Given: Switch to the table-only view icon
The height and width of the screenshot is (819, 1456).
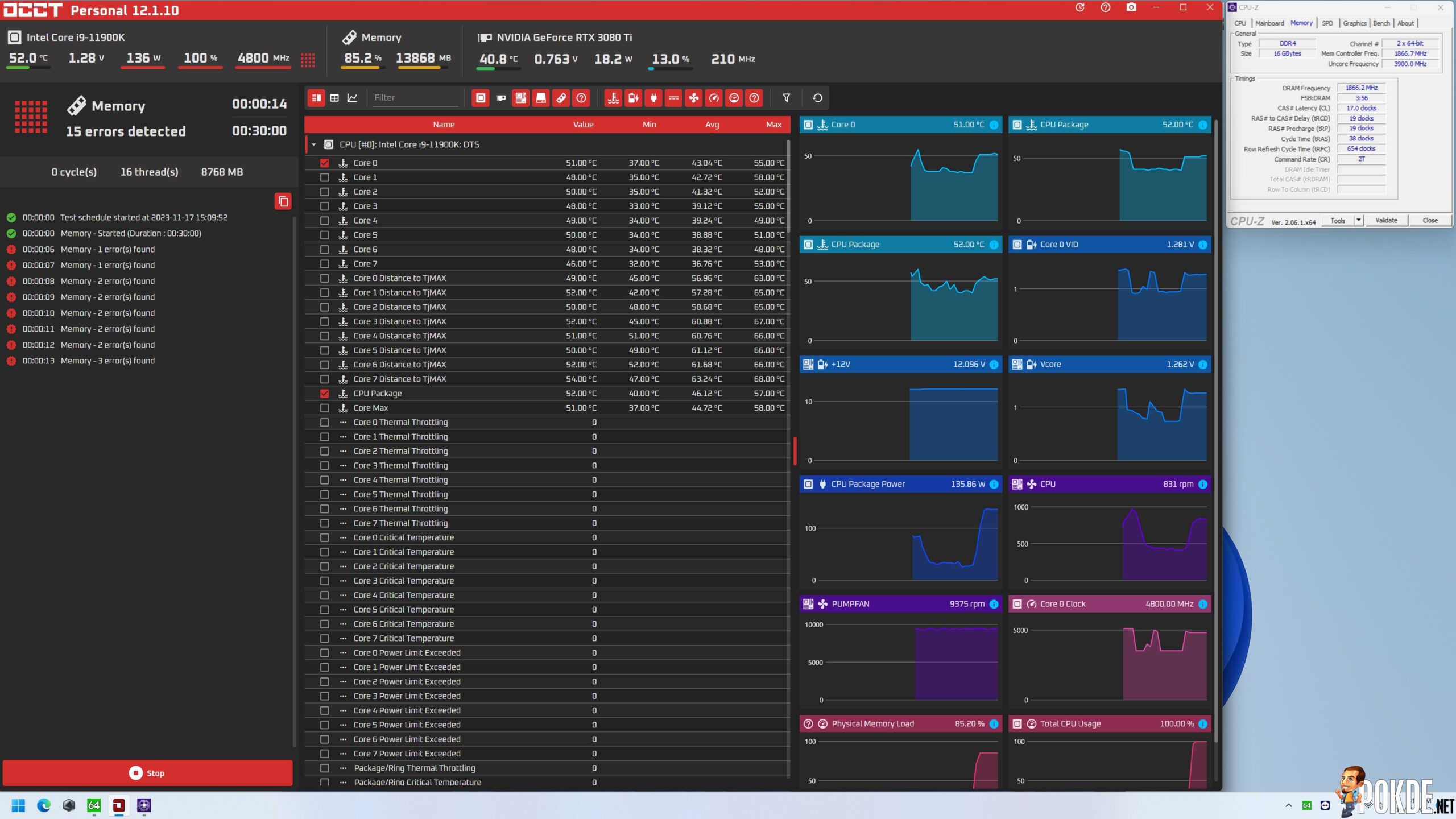Looking at the screenshot, I should coord(334,98).
